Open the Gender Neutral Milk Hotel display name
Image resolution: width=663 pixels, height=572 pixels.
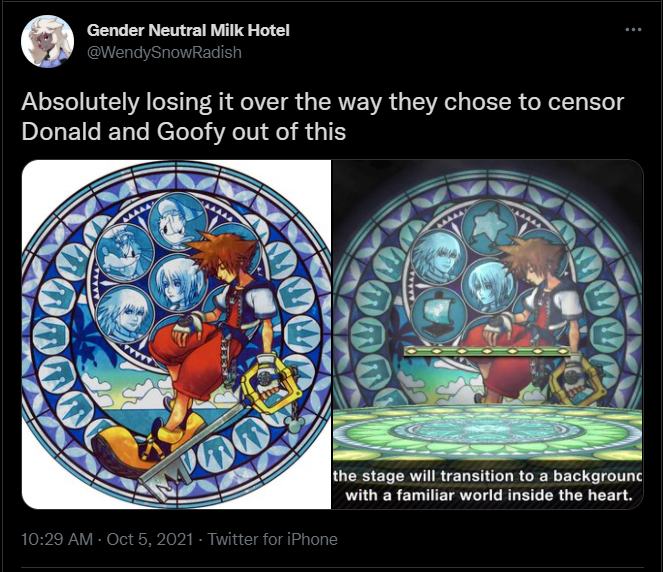pyautogui.click(x=188, y=30)
